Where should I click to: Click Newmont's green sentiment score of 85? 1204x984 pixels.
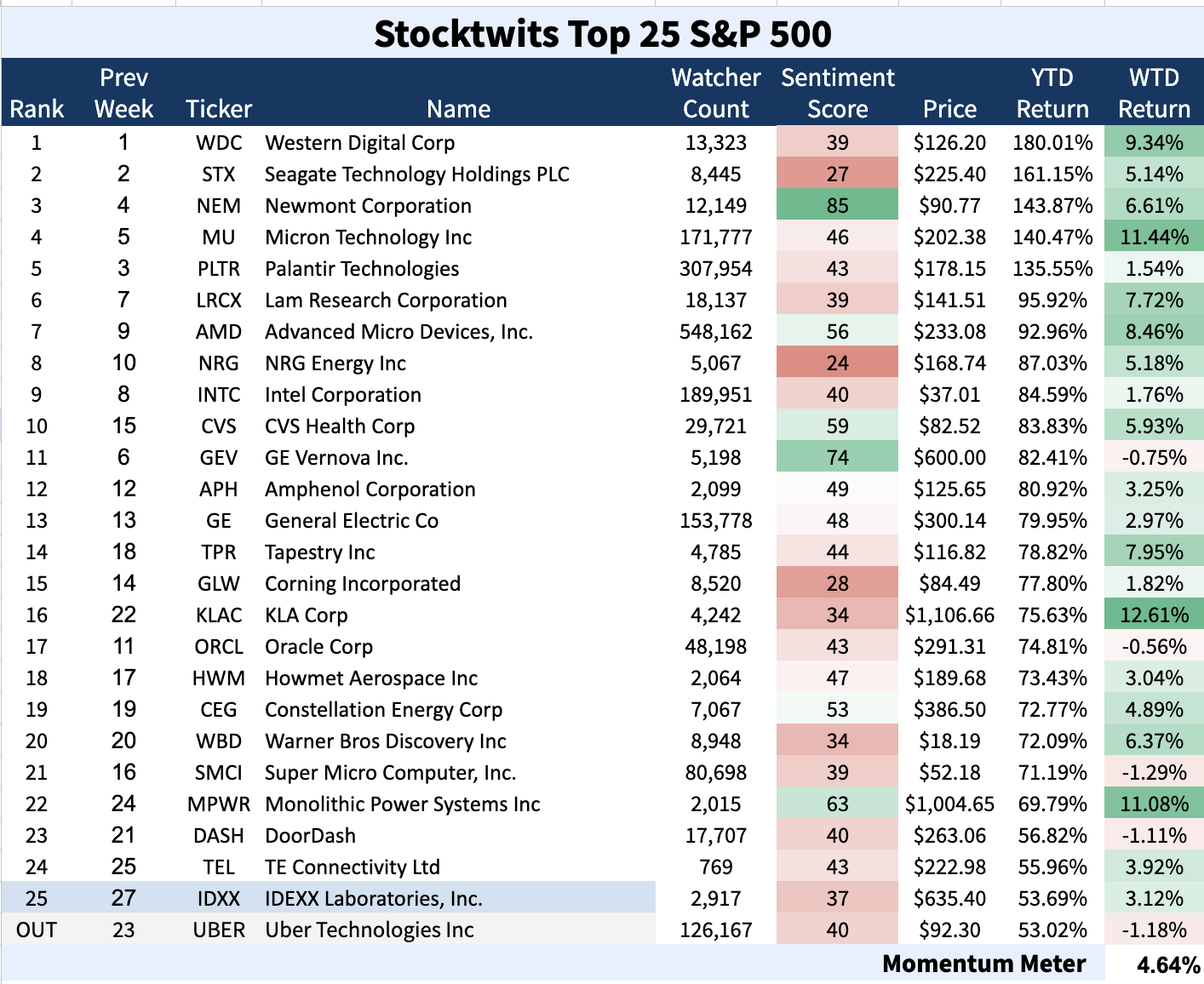click(x=837, y=206)
